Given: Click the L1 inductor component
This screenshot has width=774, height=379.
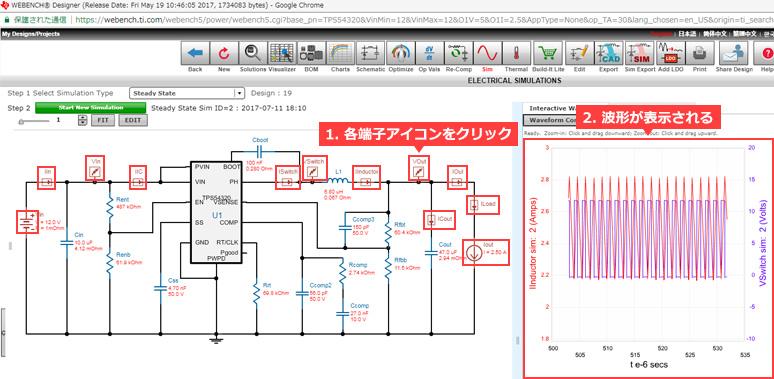Looking at the screenshot, I should click(339, 180).
